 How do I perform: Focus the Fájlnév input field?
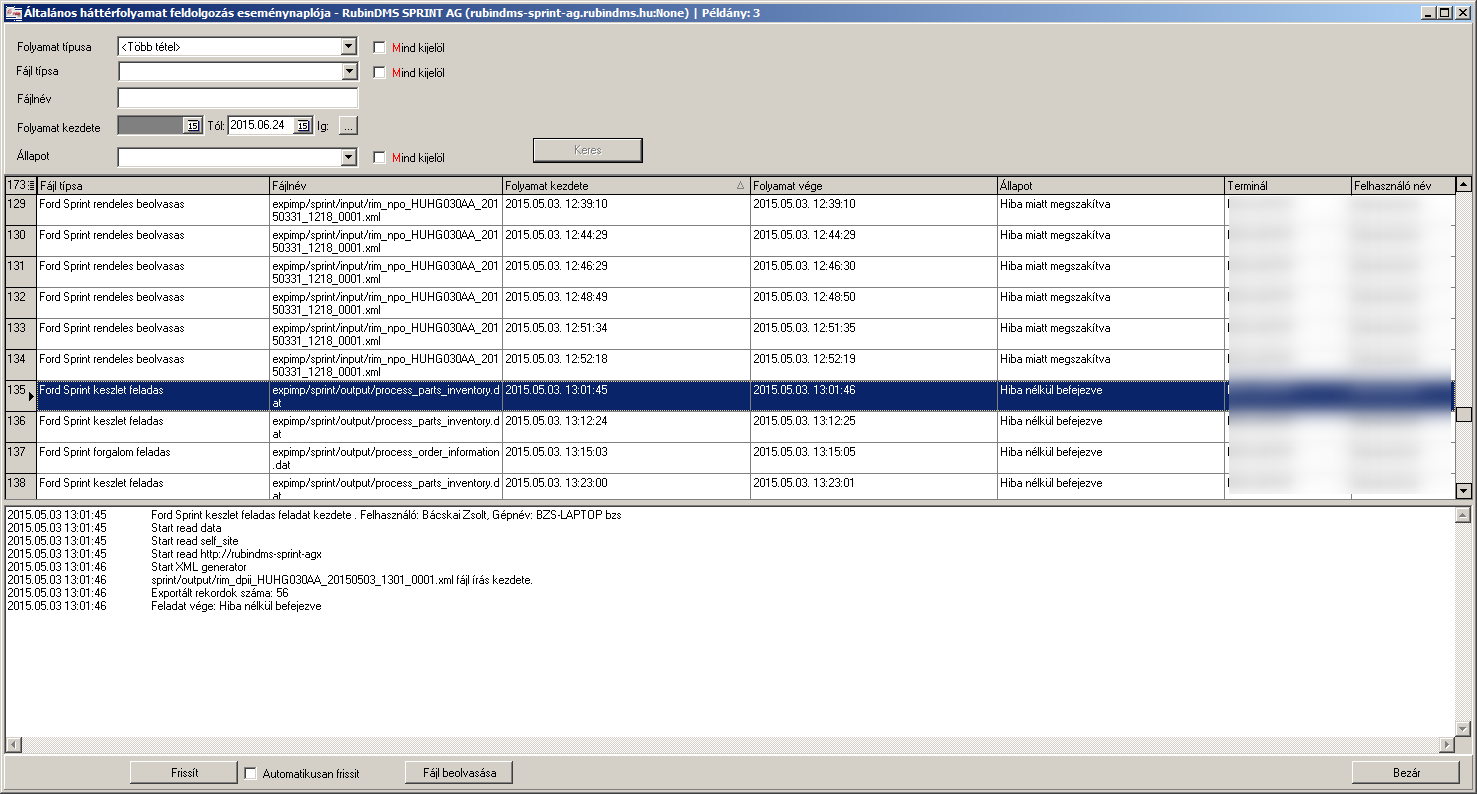(x=238, y=98)
